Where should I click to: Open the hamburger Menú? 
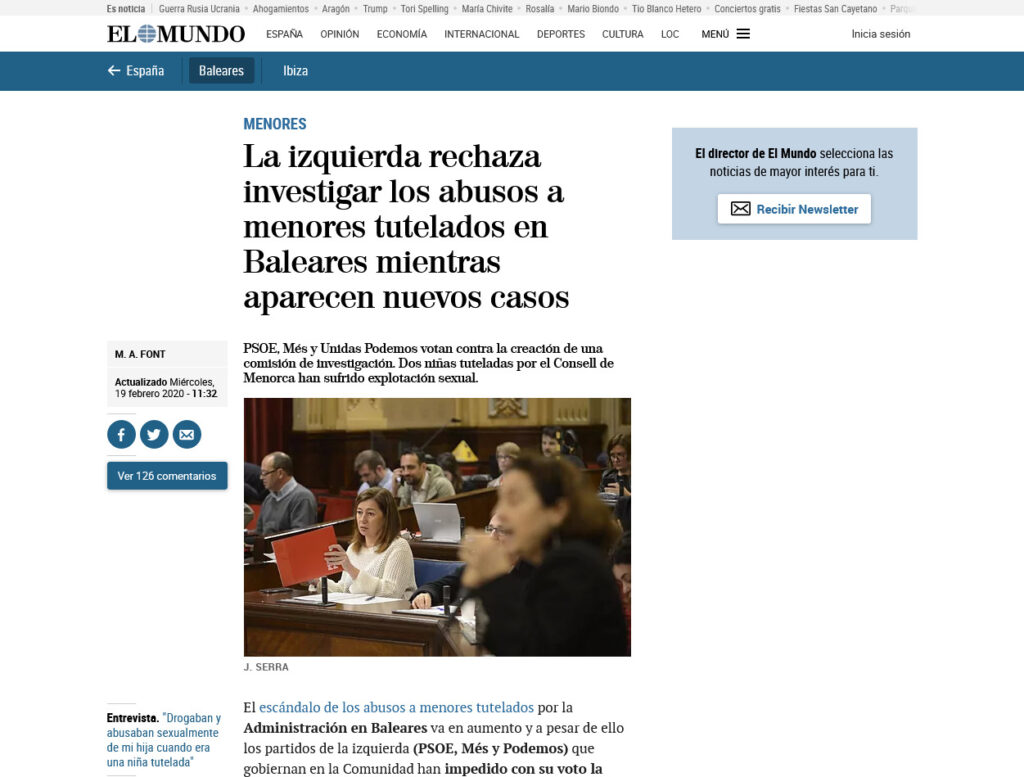click(x=726, y=34)
